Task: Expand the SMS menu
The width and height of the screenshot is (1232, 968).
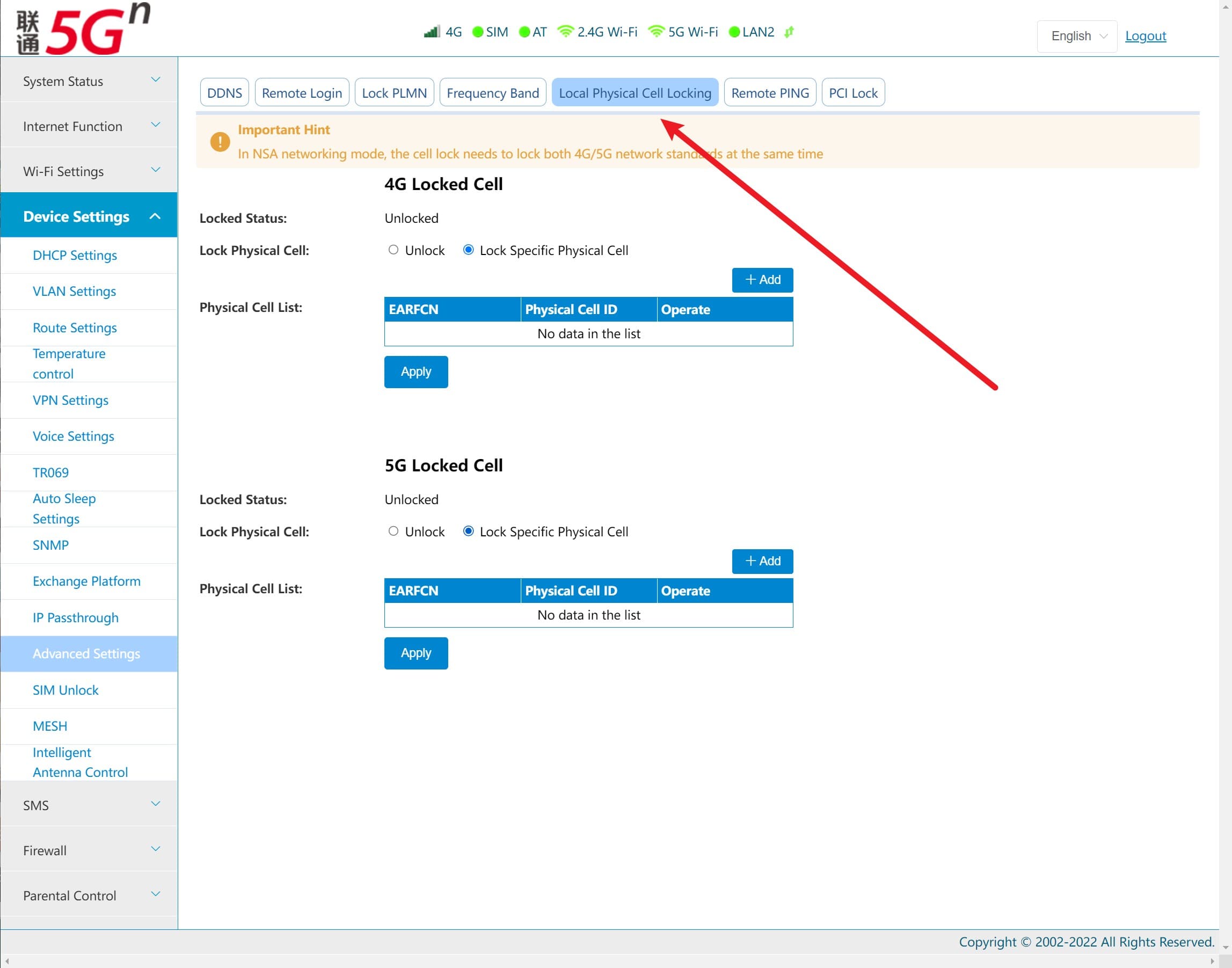Action: click(x=89, y=804)
